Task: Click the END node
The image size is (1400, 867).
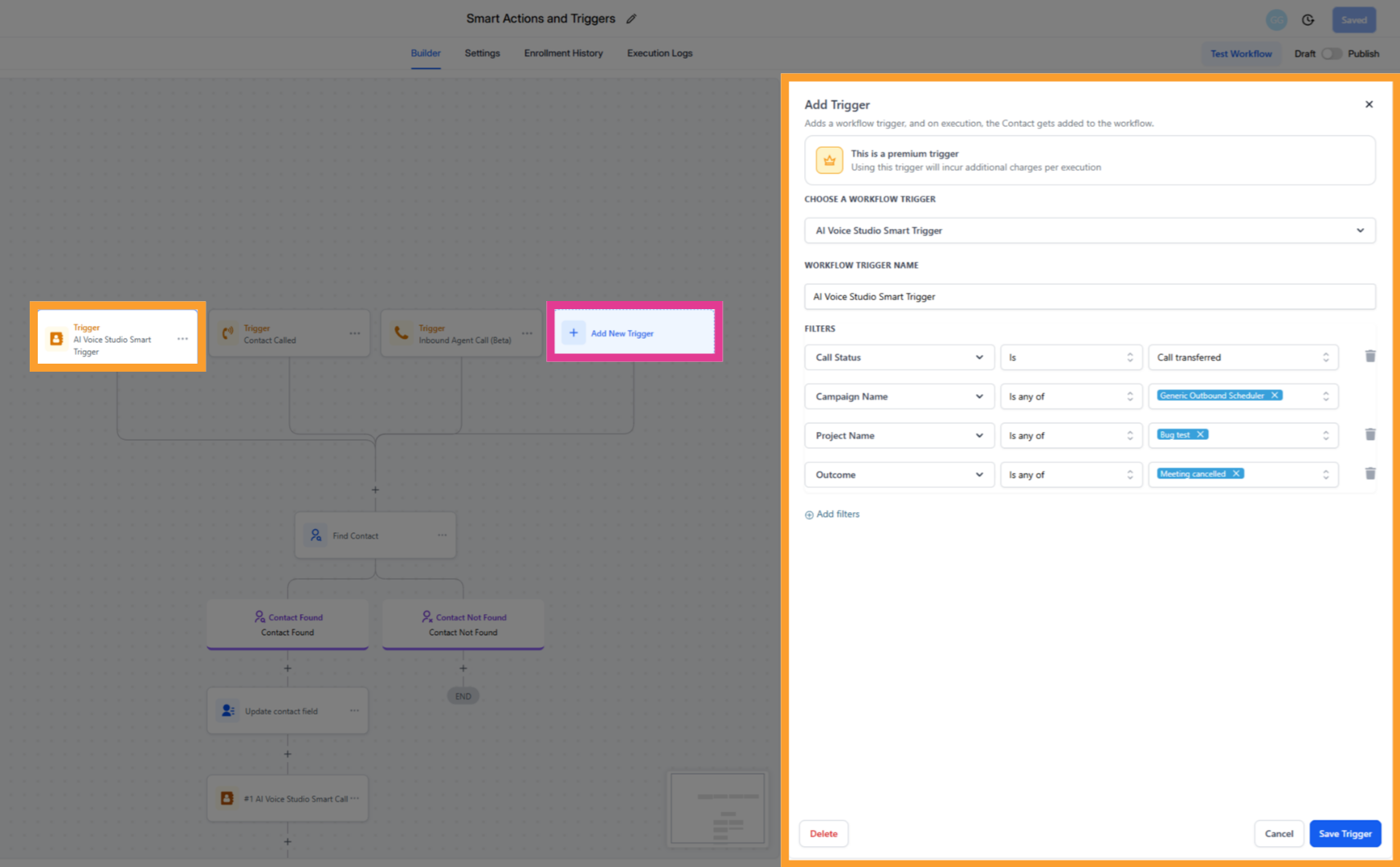Action: point(463,696)
